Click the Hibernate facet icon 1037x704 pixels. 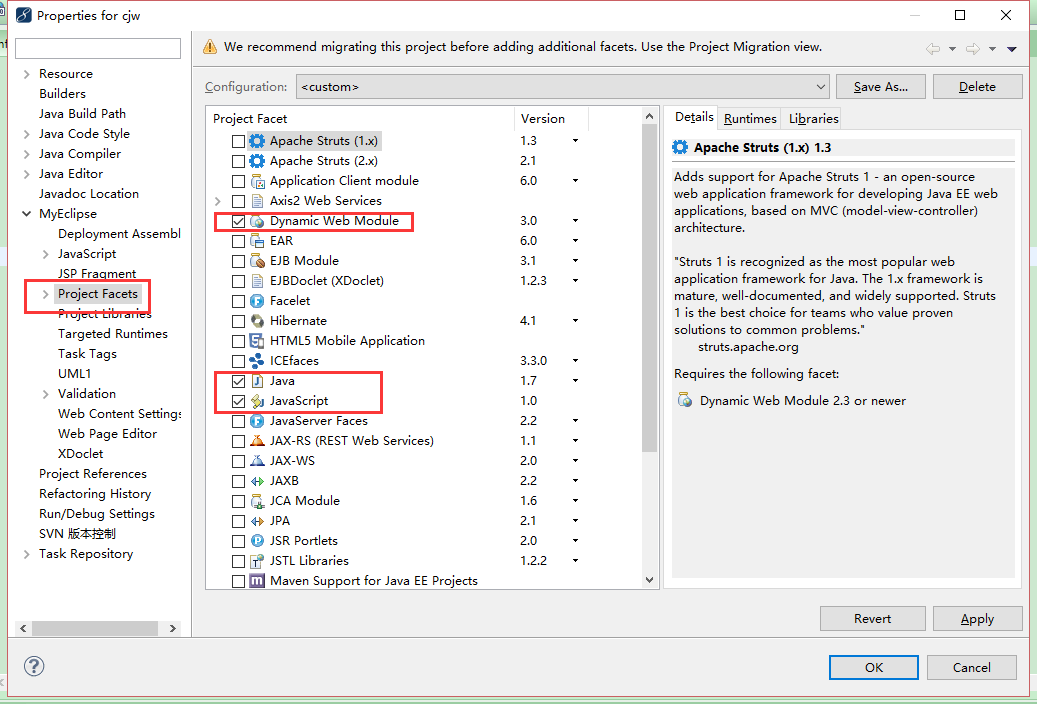coord(257,321)
